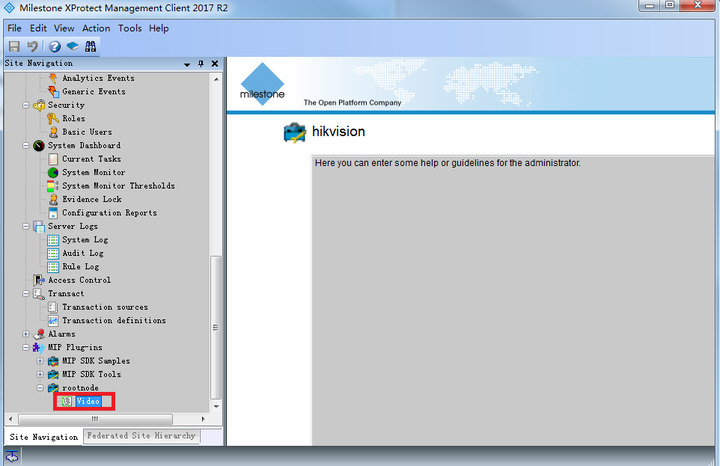Collapse the Server Logs node
720x466 pixels.
pos(27,226)
